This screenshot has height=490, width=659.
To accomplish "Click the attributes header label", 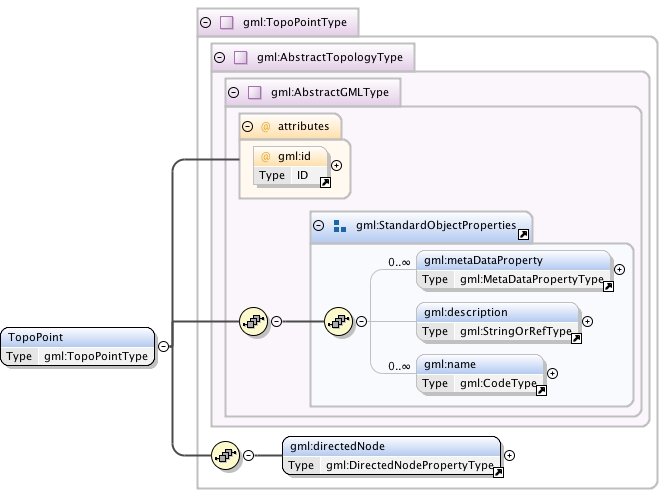I will click(x=303, y=126).
